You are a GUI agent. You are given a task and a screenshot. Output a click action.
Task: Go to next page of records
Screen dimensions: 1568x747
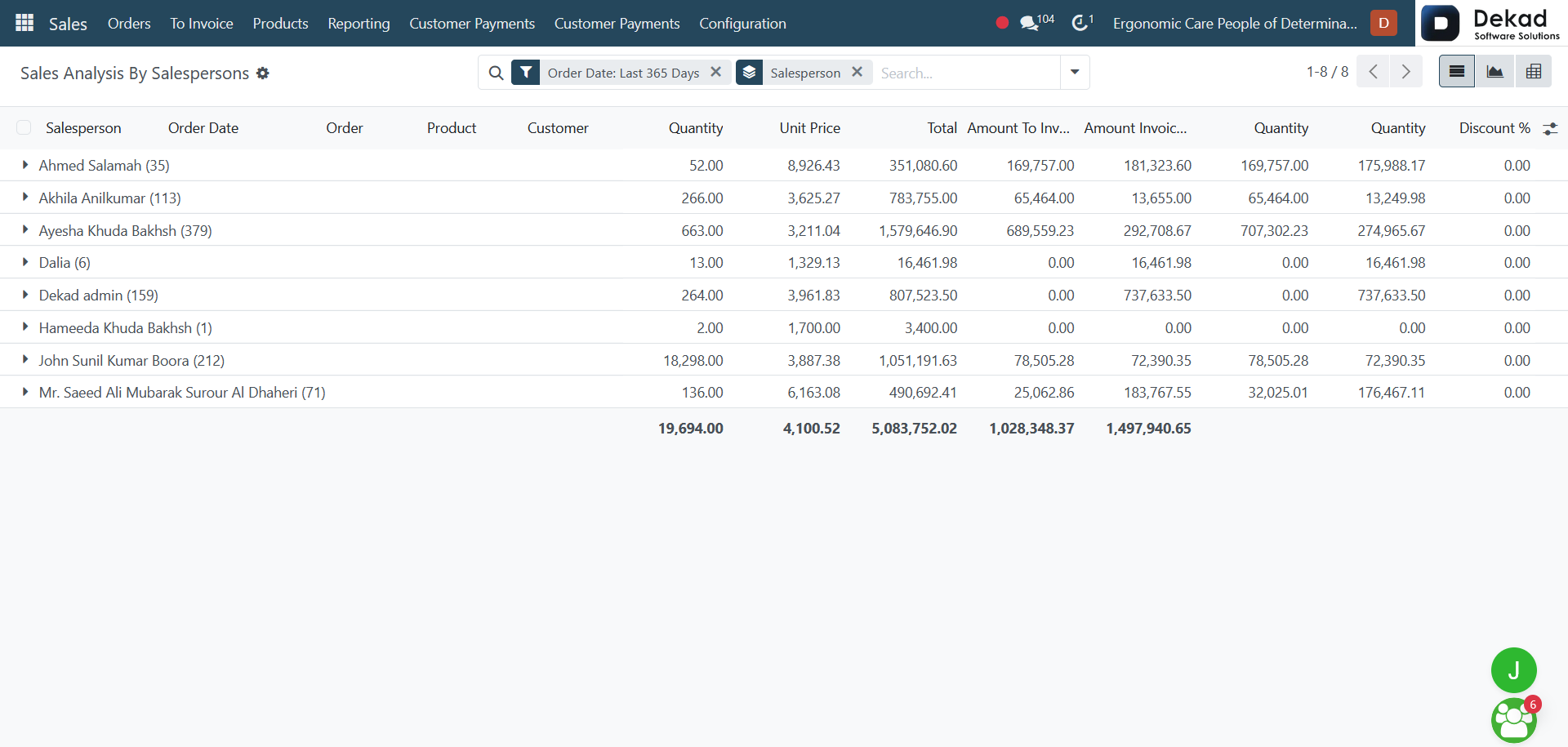coord(1405,72)
